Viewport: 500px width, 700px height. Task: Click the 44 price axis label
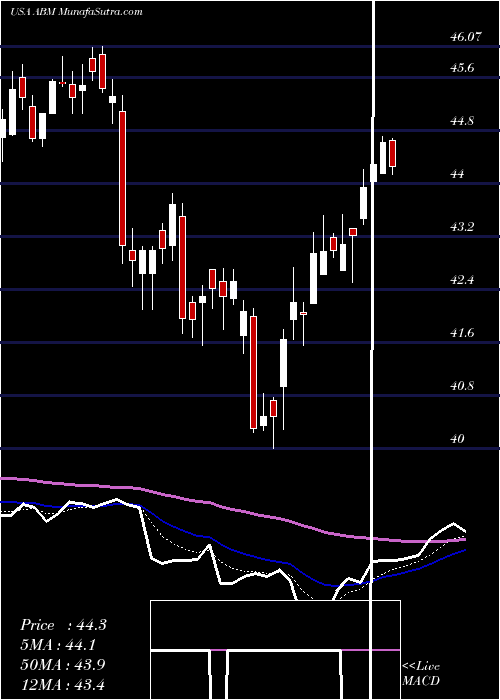click(x=458, y=174)
